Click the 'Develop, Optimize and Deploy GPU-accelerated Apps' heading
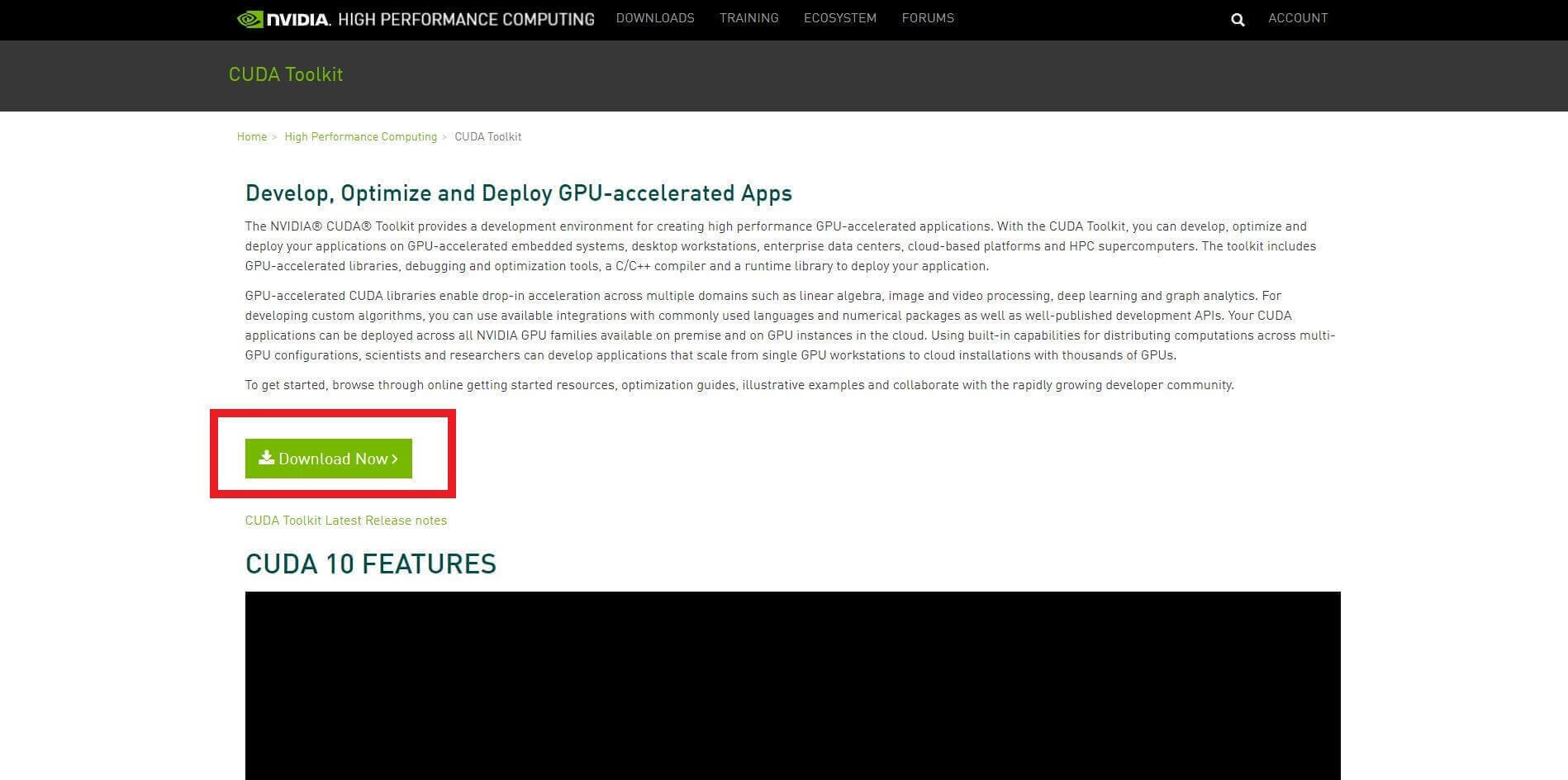Screen dimensions: 1568x780 (x=519, y=193)
